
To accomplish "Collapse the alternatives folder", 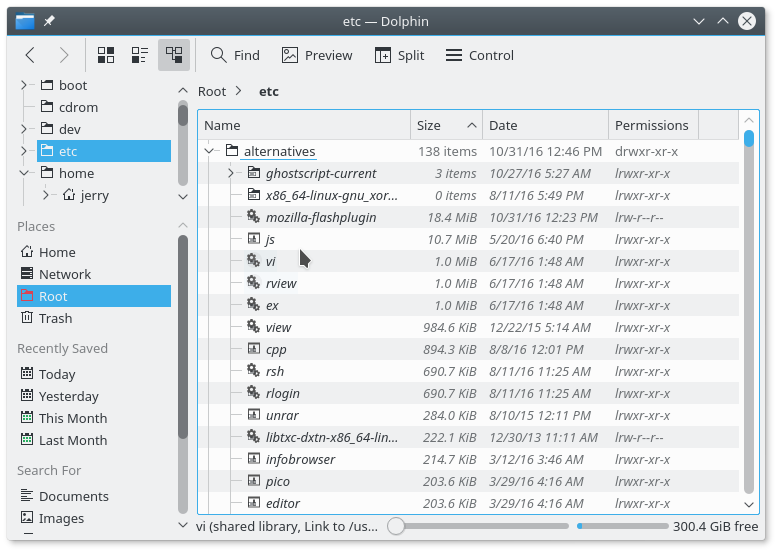I will (x=209, y=151).
